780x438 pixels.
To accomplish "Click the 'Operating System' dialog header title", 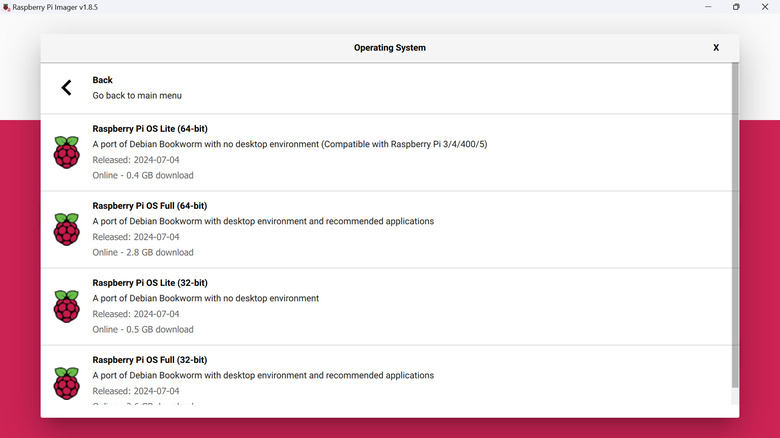I will [389, 47].
